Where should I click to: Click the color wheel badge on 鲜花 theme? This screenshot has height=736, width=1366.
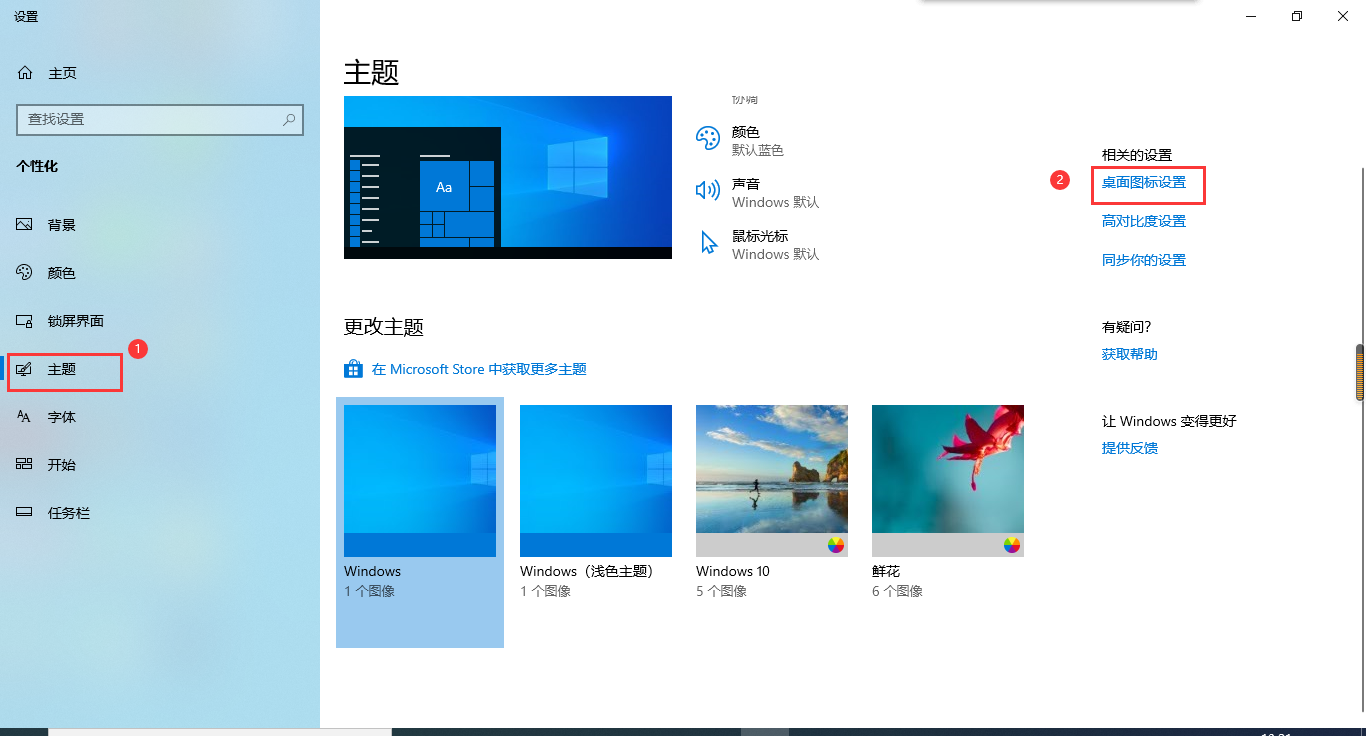(x=1012, y=545)
